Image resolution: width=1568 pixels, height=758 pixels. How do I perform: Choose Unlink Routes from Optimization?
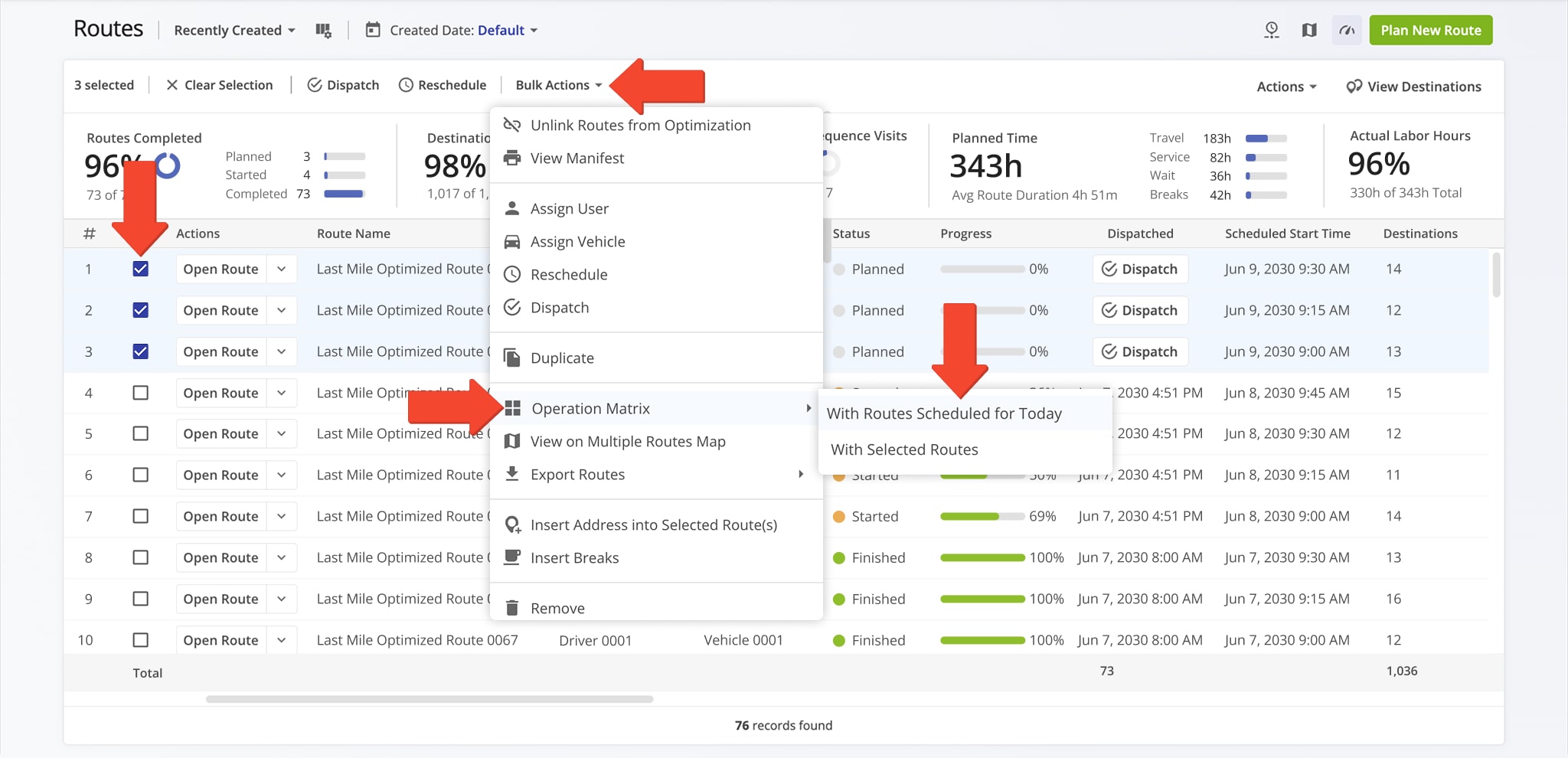pos(656,125)
